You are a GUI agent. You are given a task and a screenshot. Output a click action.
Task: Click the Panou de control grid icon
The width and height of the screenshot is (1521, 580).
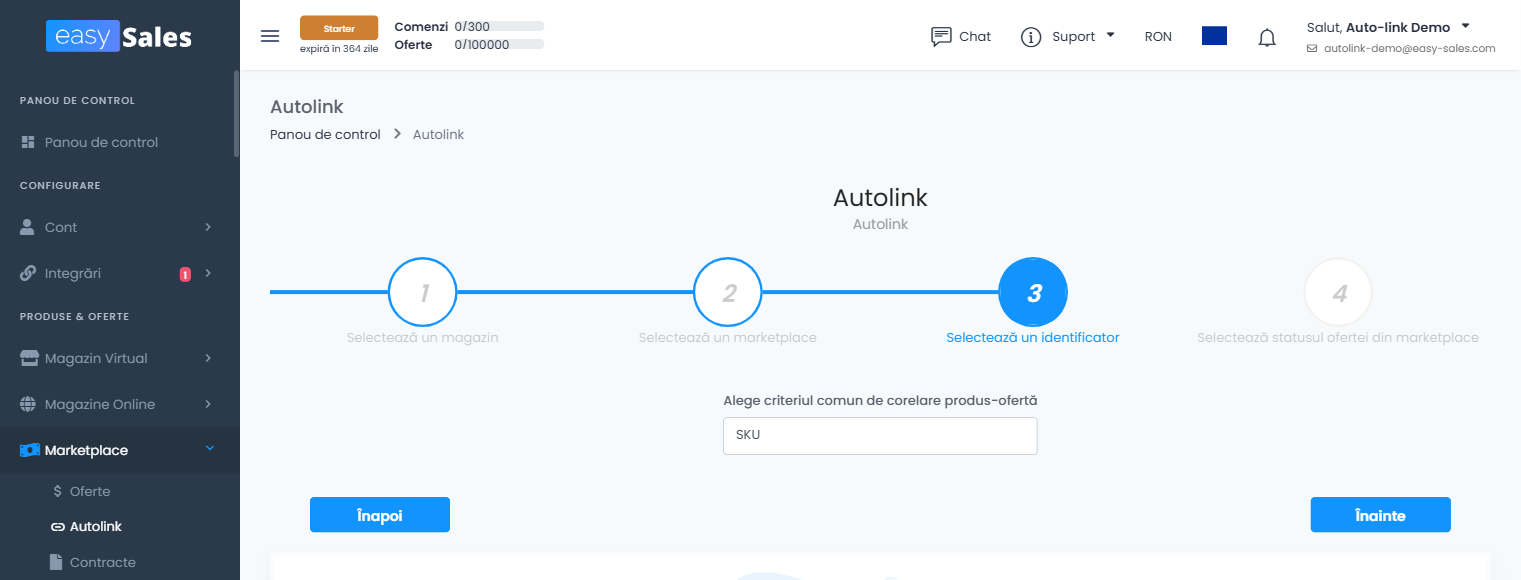point(28,142)
